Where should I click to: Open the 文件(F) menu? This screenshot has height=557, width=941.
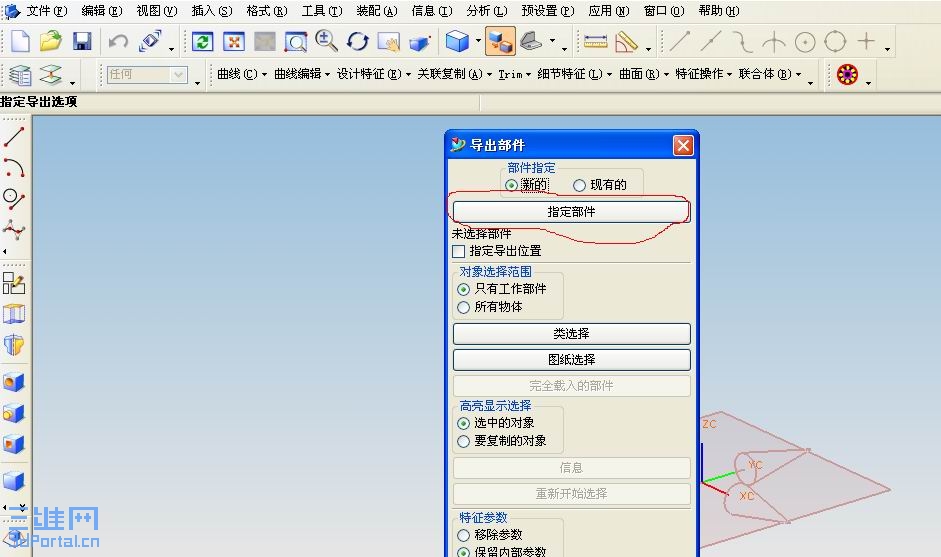46,11
